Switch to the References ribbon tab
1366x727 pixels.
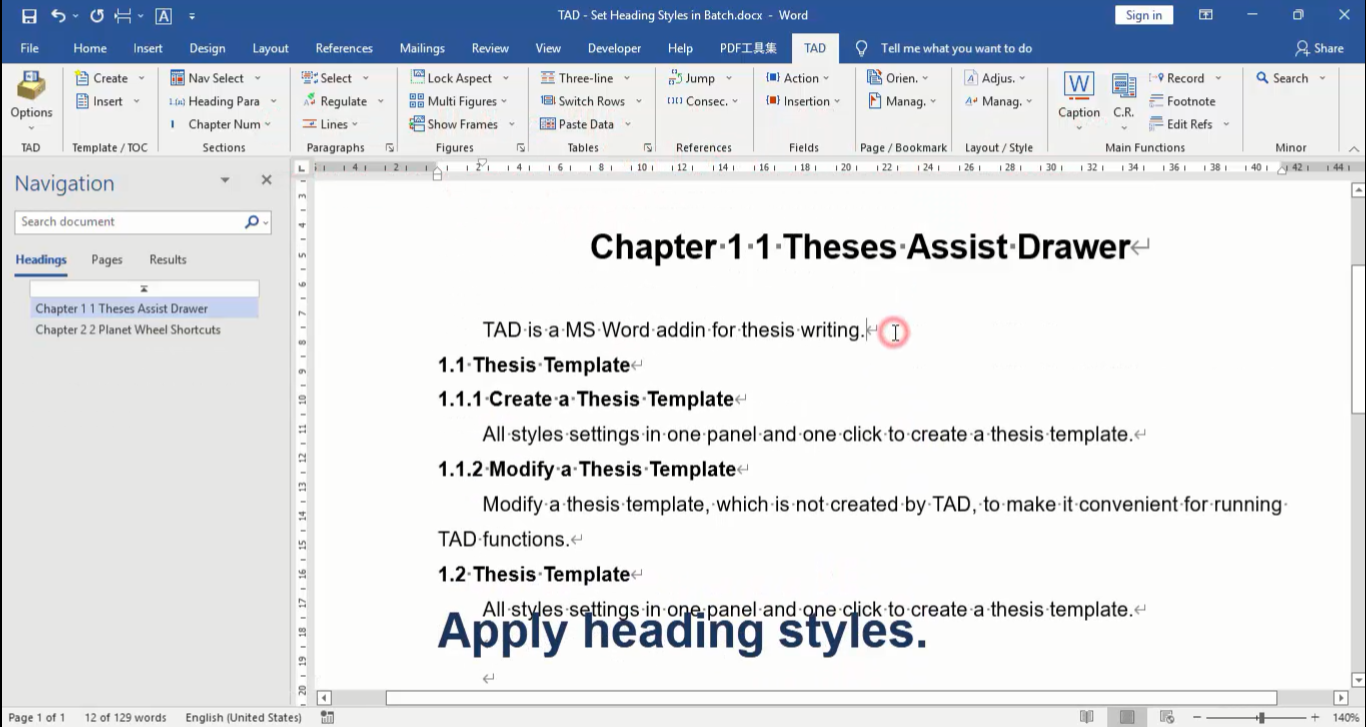344,48
